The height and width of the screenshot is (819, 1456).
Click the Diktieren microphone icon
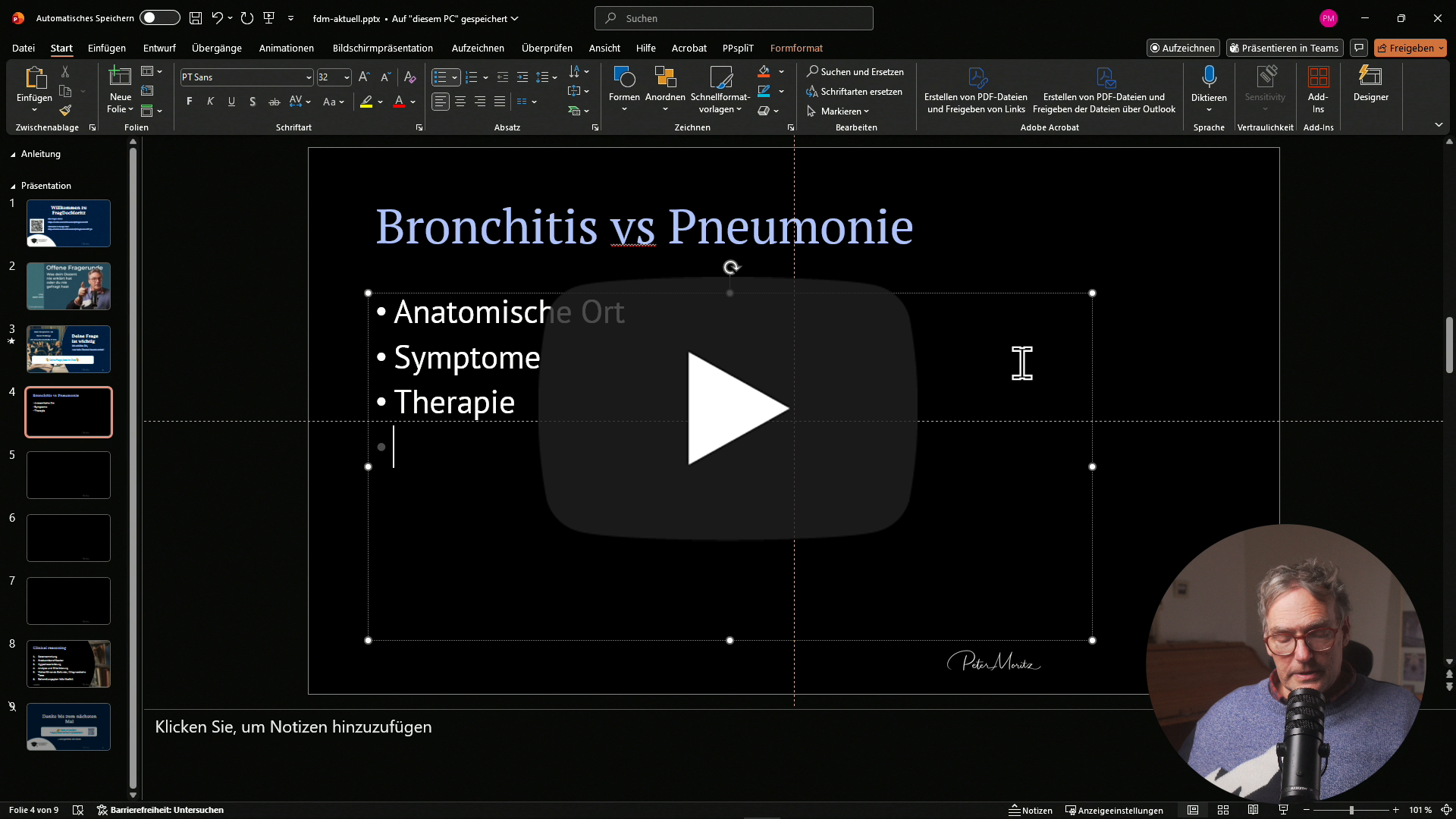[x=1209, y=77]
